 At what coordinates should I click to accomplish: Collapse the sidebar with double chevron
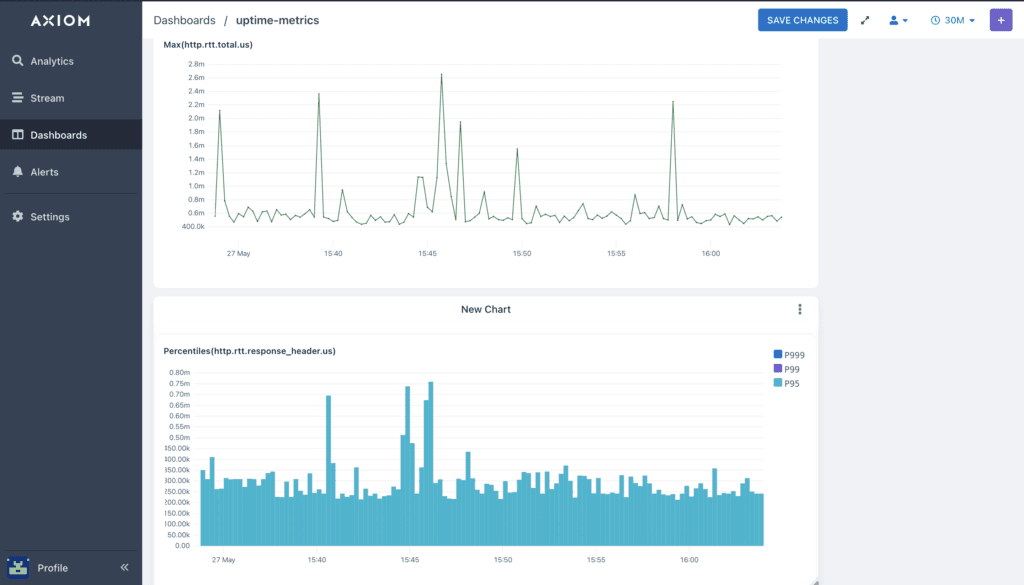click(x=125, y=567)
